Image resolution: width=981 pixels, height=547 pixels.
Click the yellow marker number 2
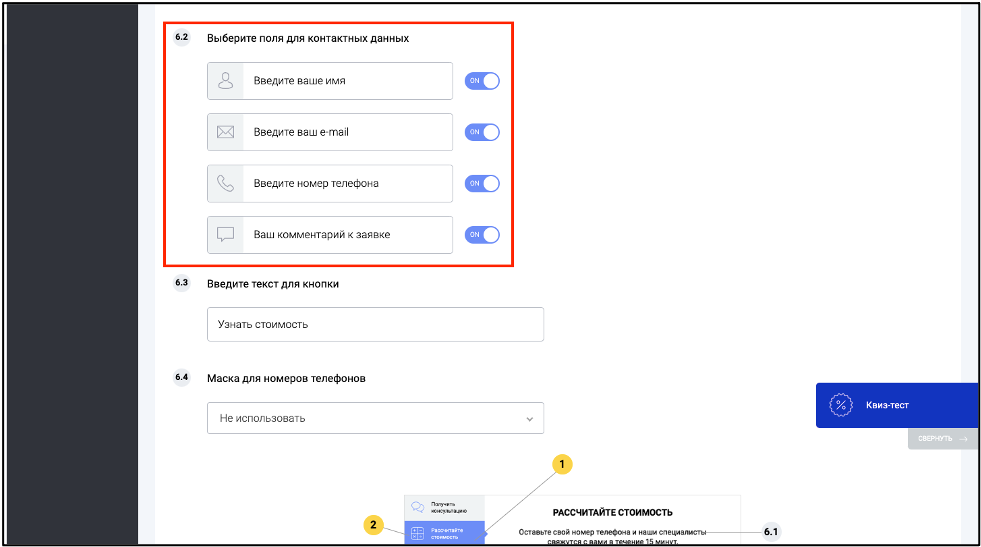(374, 524)
